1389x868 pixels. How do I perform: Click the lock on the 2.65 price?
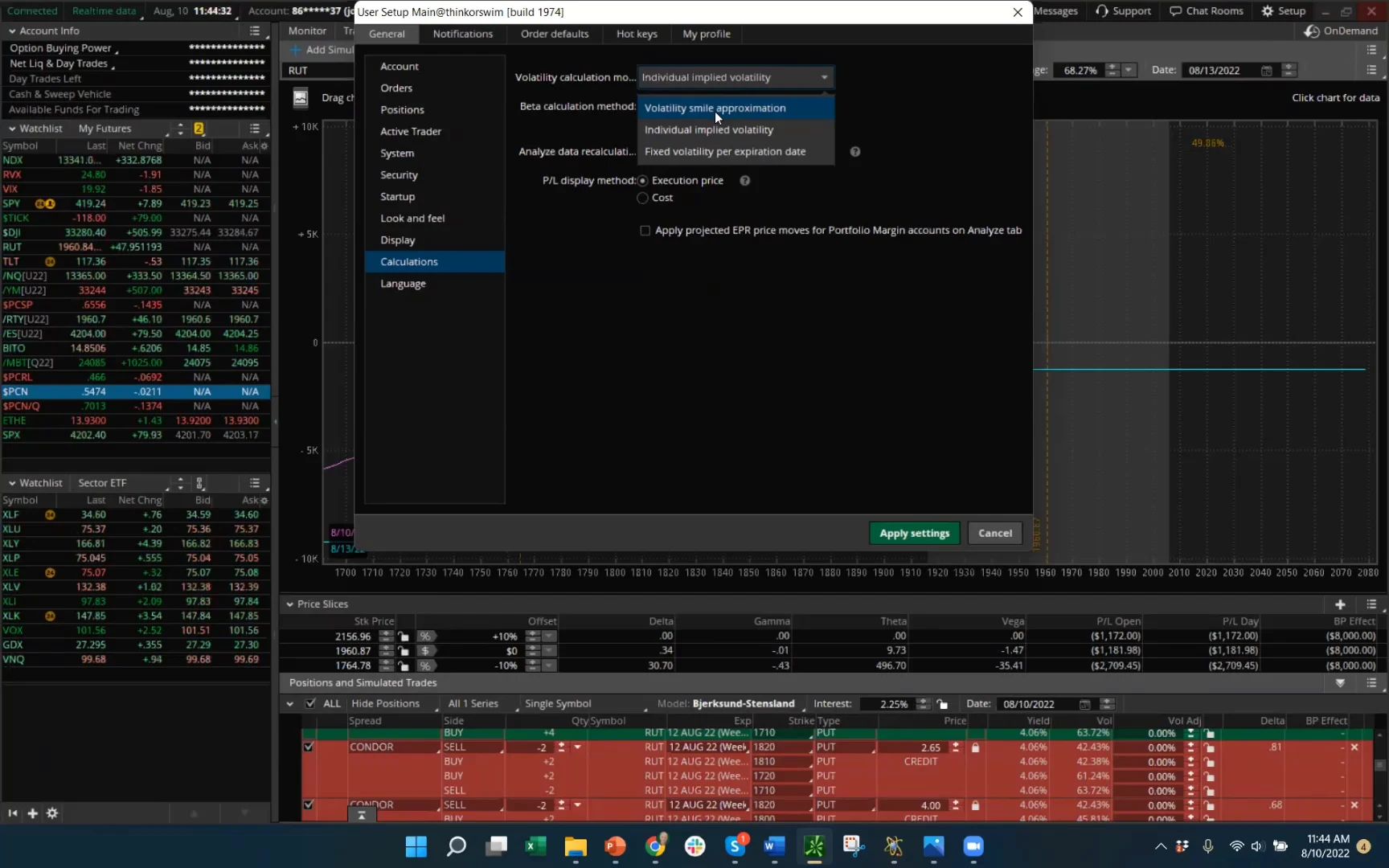pos(975,747)
